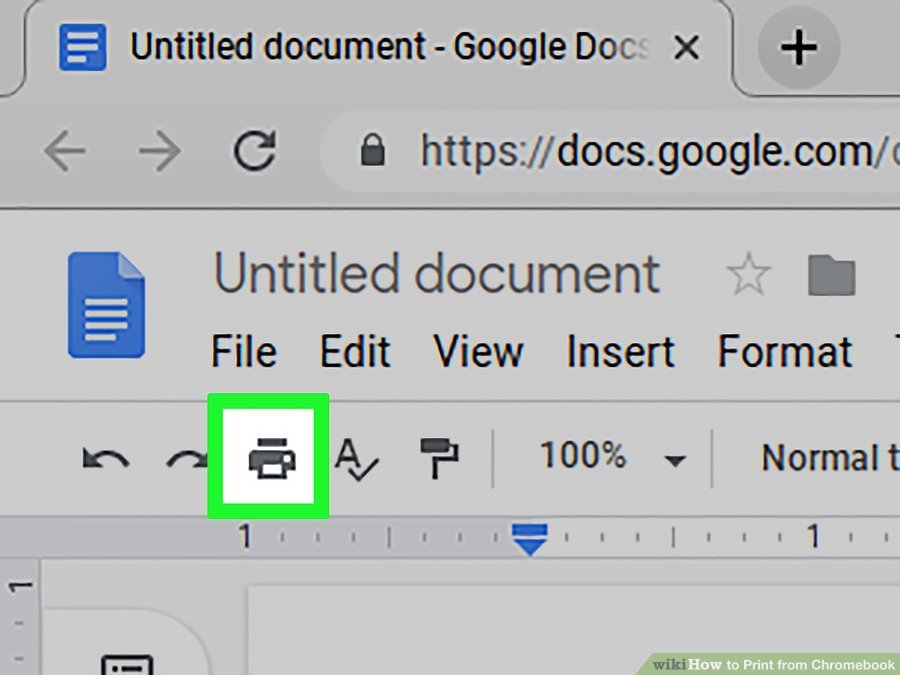Image resolution: width=900 pixels, height=675 pixels.
Task: Open the Normal text style dropdown
Action: point(830,457)
